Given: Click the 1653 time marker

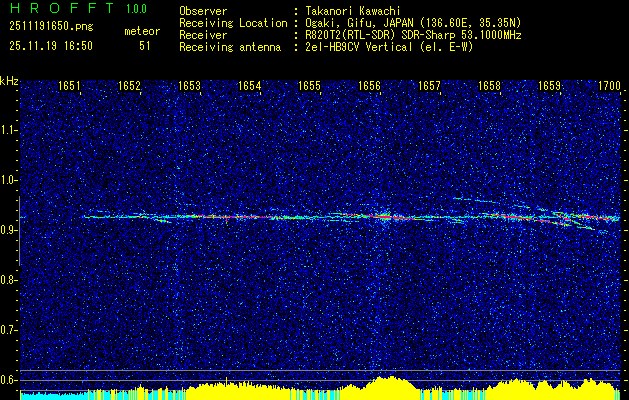Looking at the screenshot, I should click(189, 87).
